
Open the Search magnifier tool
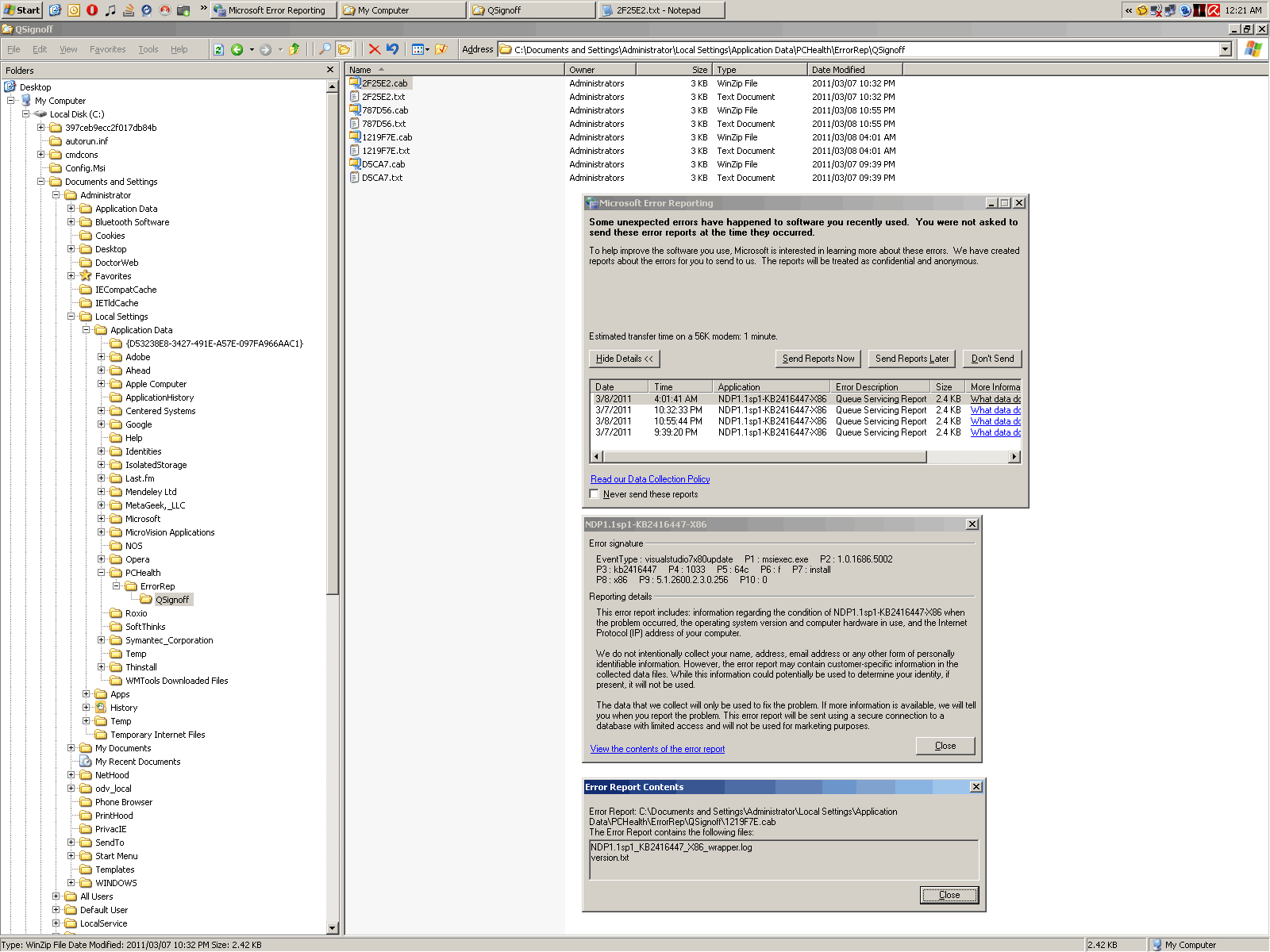[325, 49]
